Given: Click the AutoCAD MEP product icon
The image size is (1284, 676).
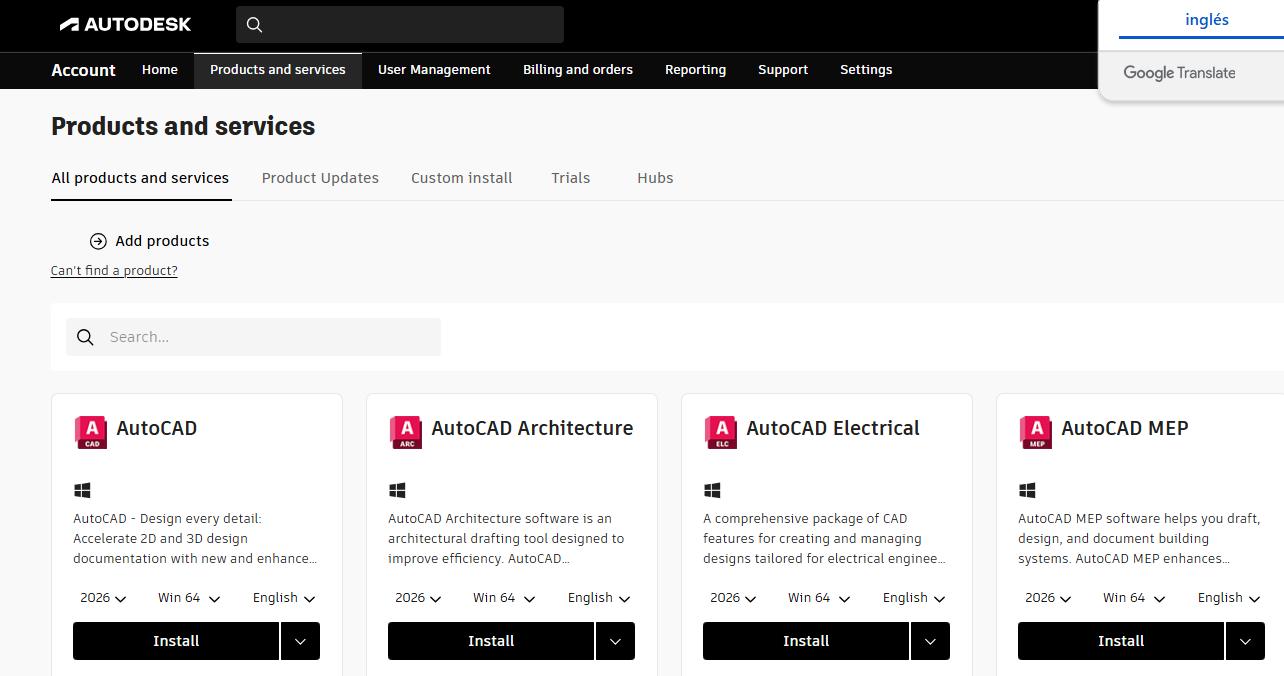Looking at the screenshot, I should click(x=1035, y=432).
